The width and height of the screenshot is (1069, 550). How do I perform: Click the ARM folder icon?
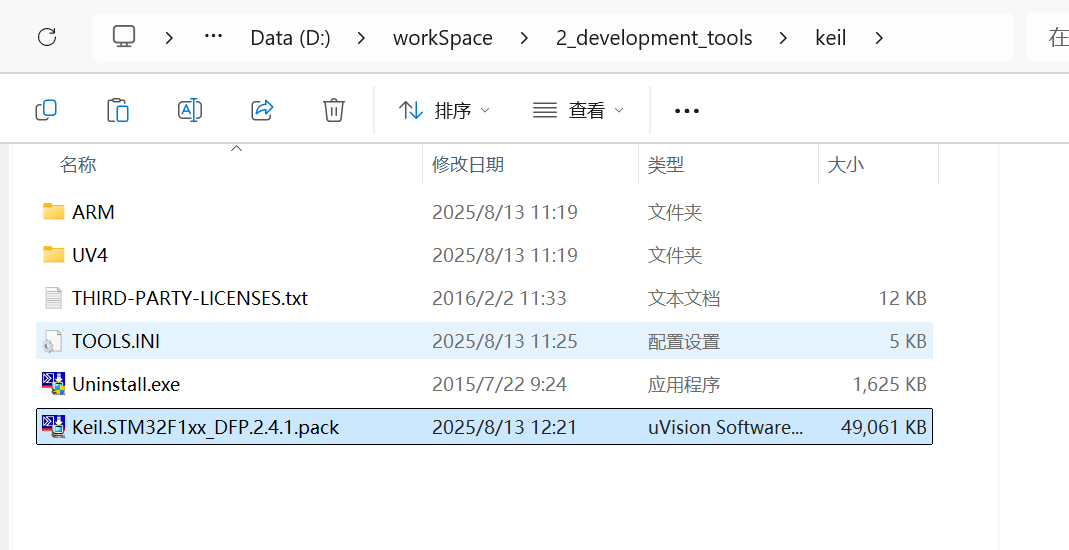point(54,211)
